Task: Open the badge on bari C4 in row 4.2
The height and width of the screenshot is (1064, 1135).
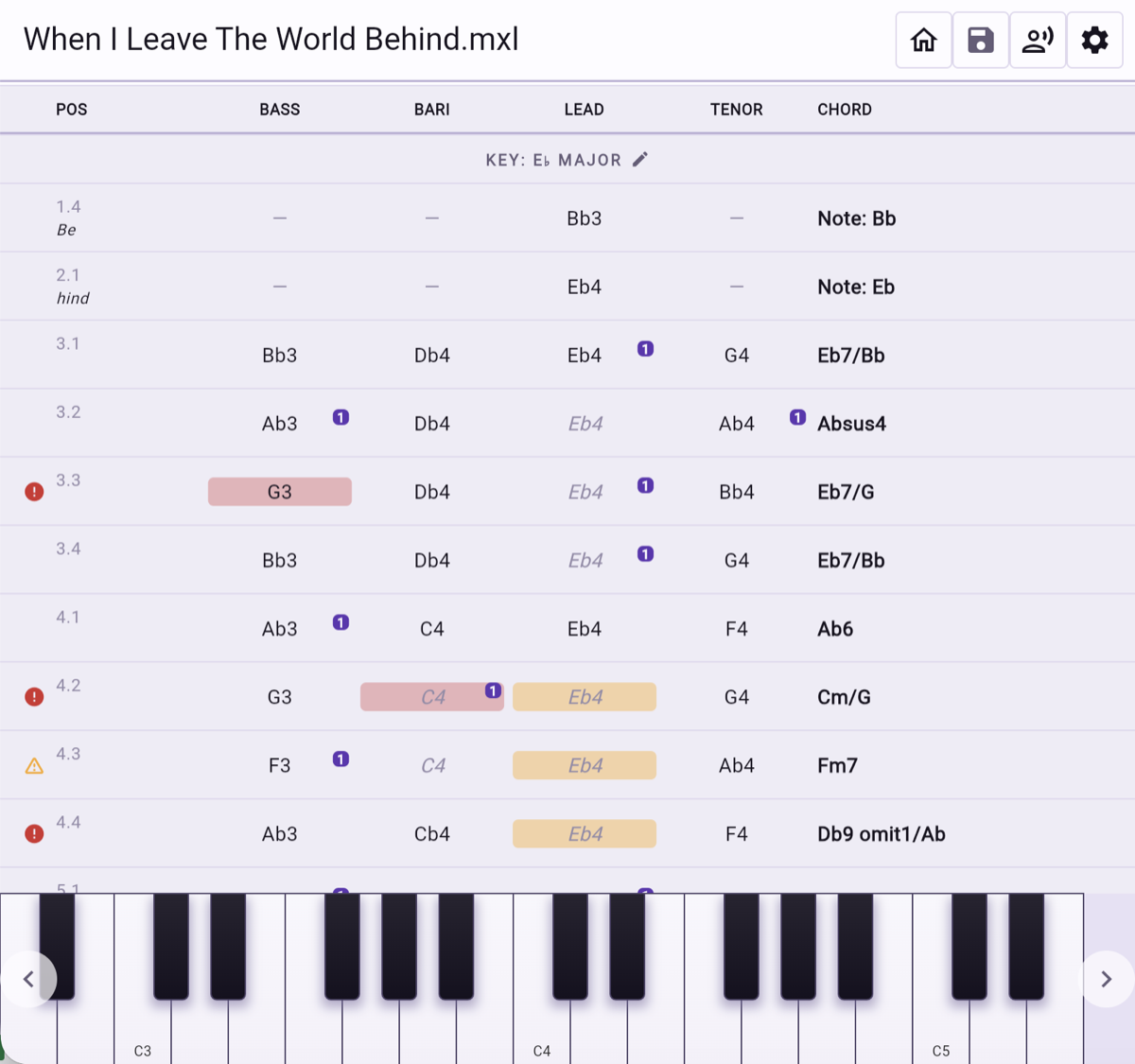Action: point(493,690)
